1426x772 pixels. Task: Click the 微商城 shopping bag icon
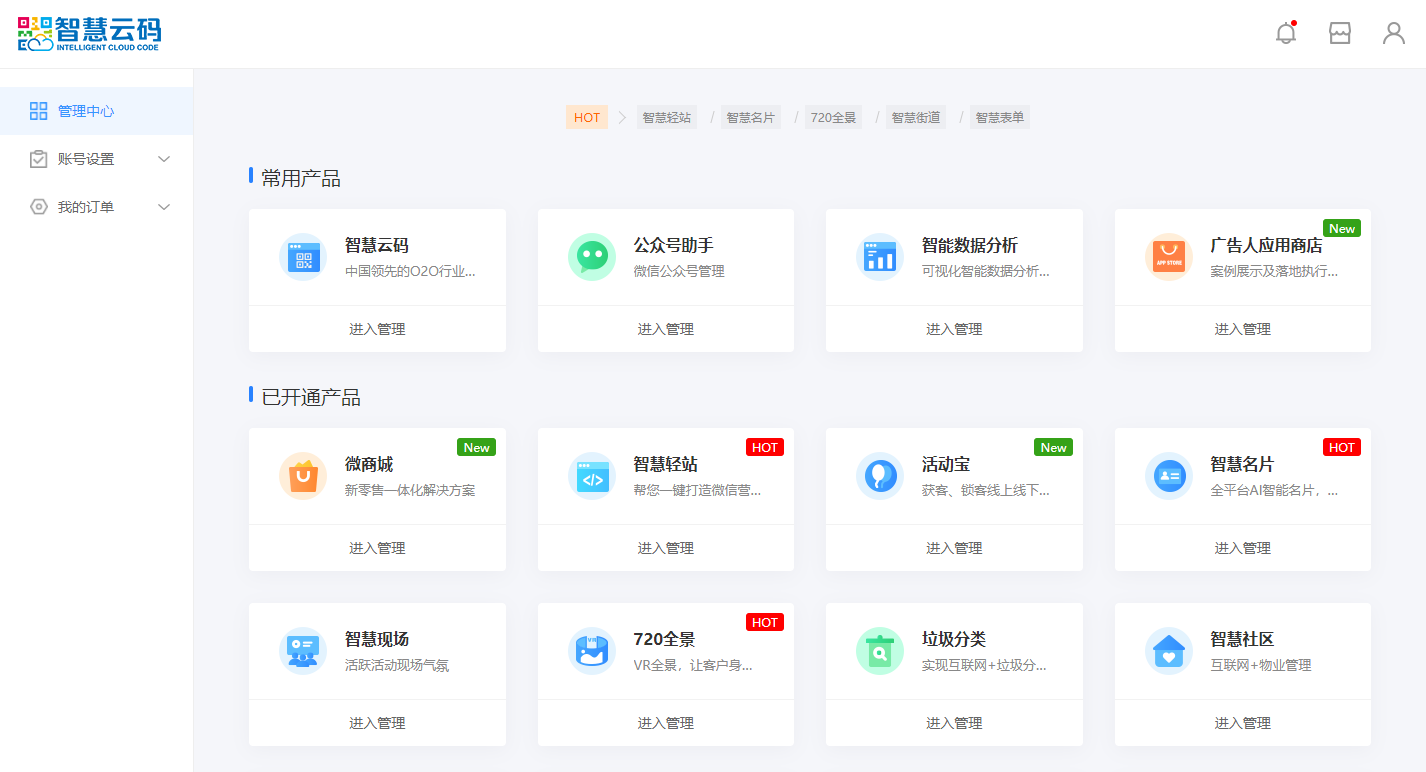coord(303,476)
